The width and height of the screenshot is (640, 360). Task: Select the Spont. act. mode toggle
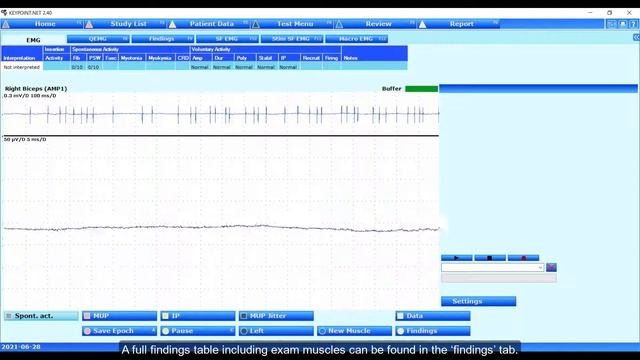pos(41,316)
